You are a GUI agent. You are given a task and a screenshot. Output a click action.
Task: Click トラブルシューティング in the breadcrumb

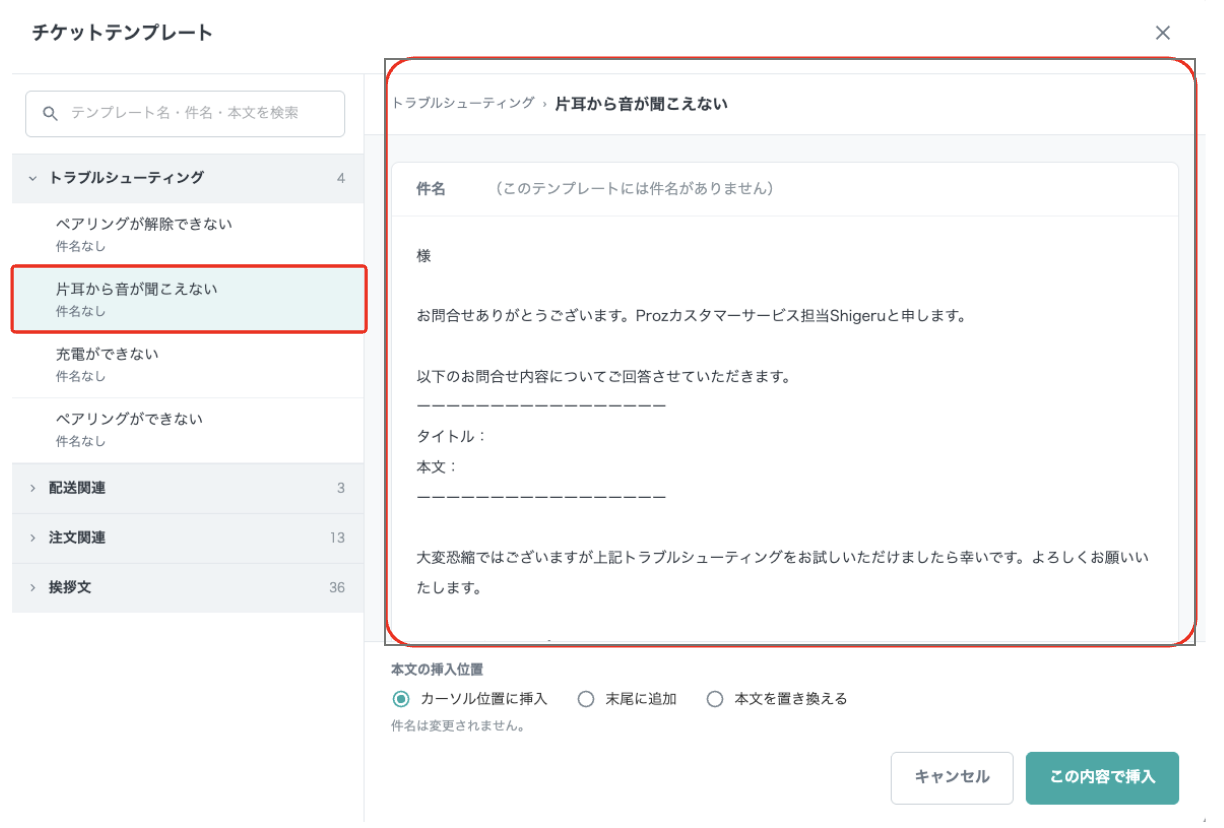pos(463,103)
